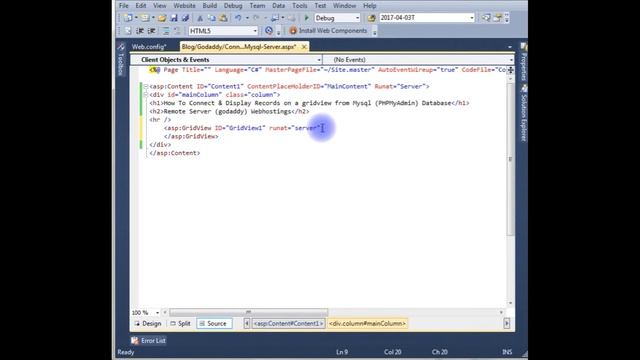
Task: Switch to Design view
Action: (x=148, y=324)
